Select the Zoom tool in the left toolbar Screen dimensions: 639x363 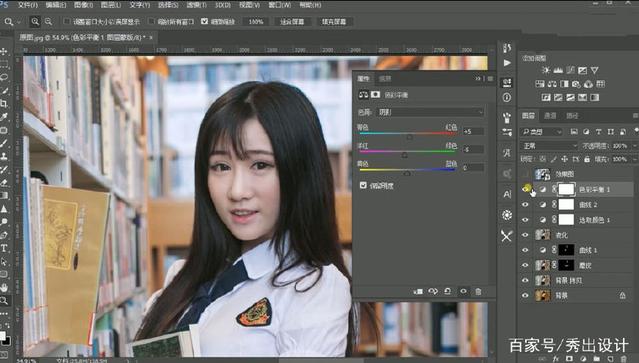[4, 301]
